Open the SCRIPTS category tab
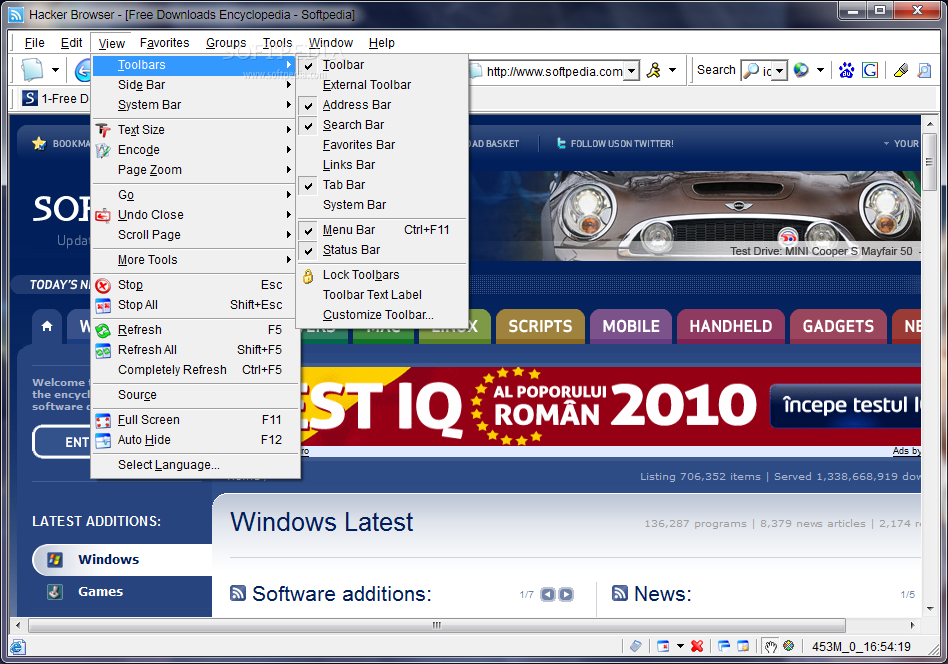 [x=540, y=327]
